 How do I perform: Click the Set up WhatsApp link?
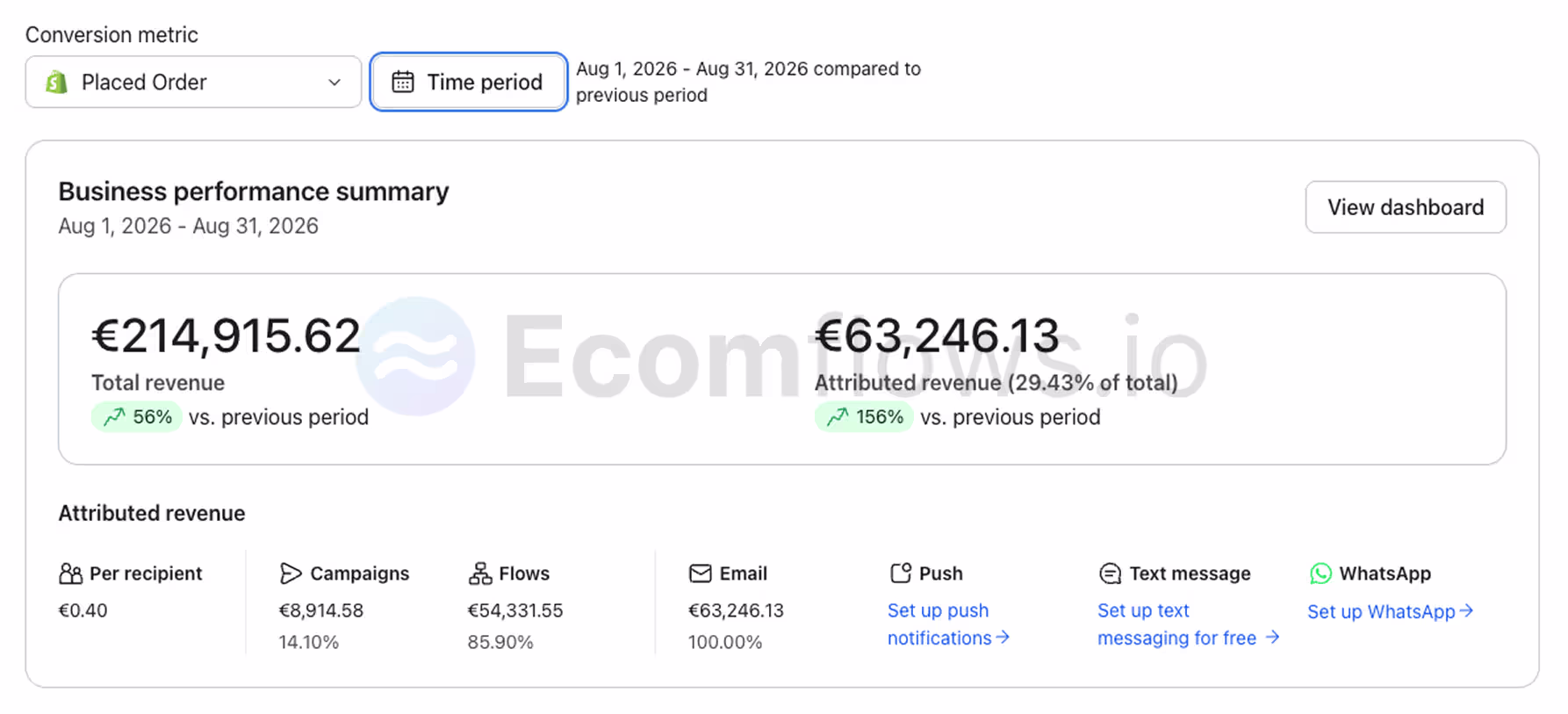point(1390,611)
